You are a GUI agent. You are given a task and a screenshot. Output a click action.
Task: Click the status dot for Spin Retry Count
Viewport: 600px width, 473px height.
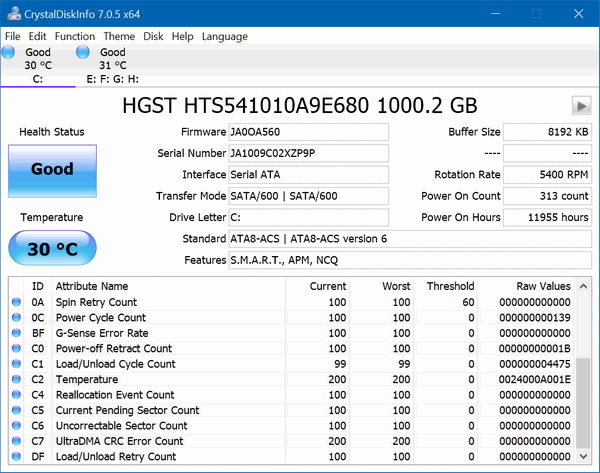(16, 302)
